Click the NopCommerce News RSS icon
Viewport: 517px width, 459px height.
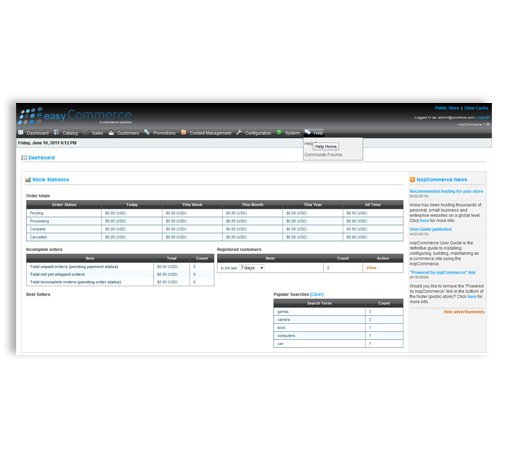tap(412, 180)
